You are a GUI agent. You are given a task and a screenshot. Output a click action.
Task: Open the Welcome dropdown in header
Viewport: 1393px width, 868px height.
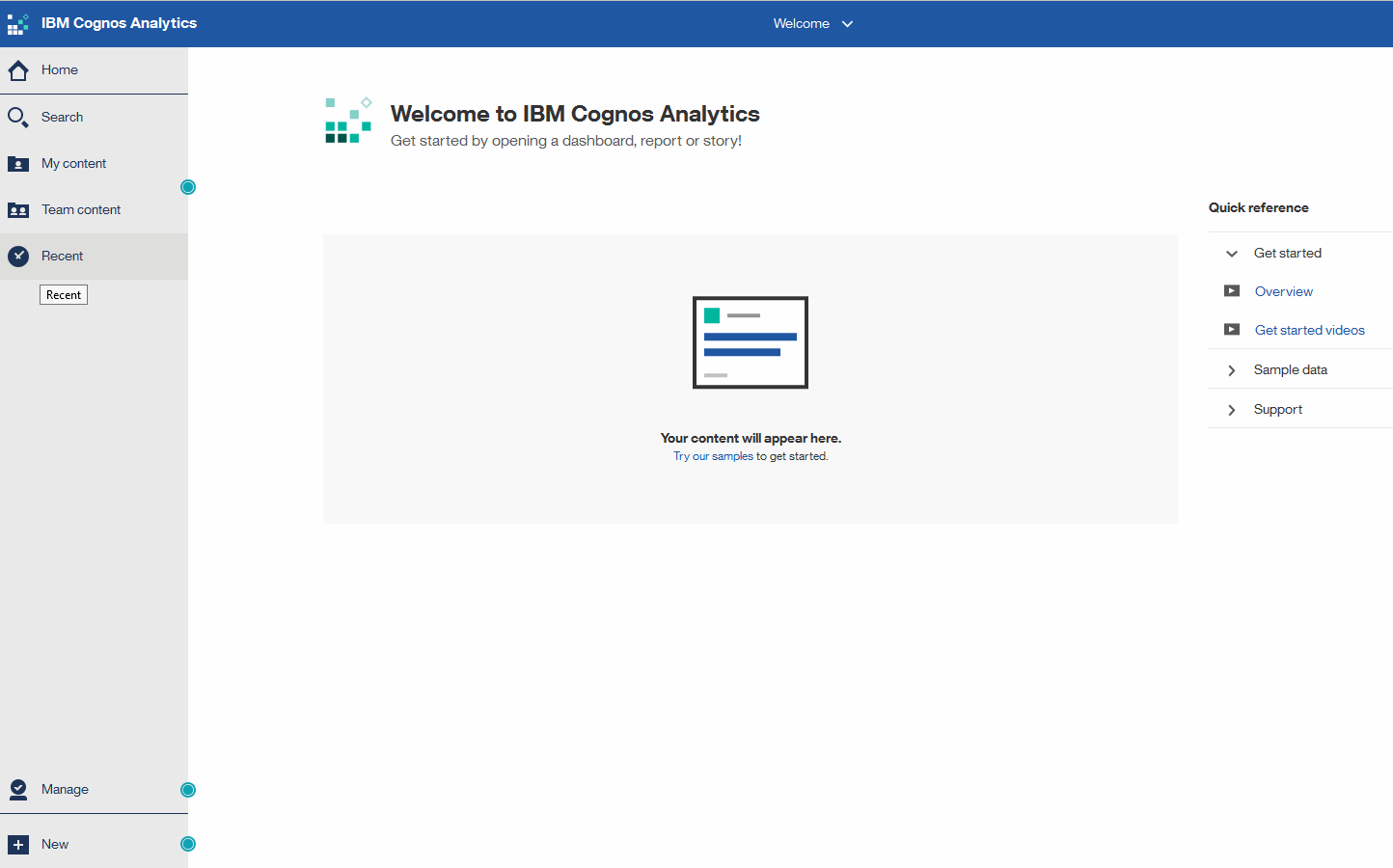[x=813, y=23]
